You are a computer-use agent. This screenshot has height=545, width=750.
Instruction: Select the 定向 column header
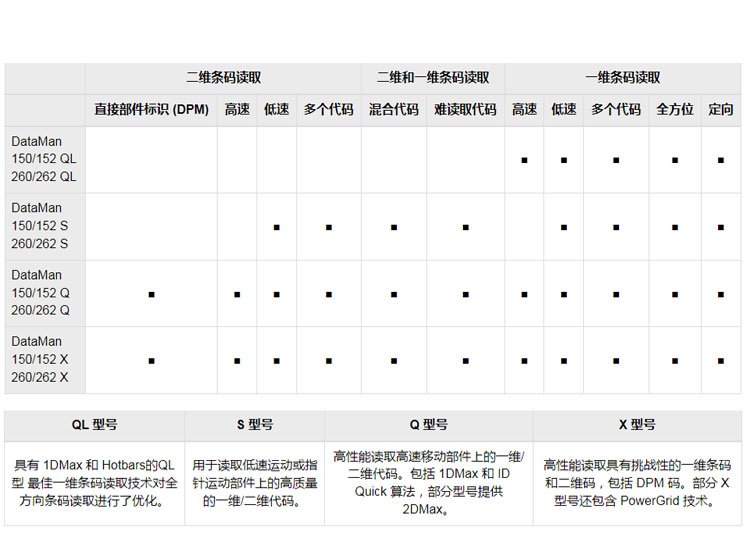point(720,110)
